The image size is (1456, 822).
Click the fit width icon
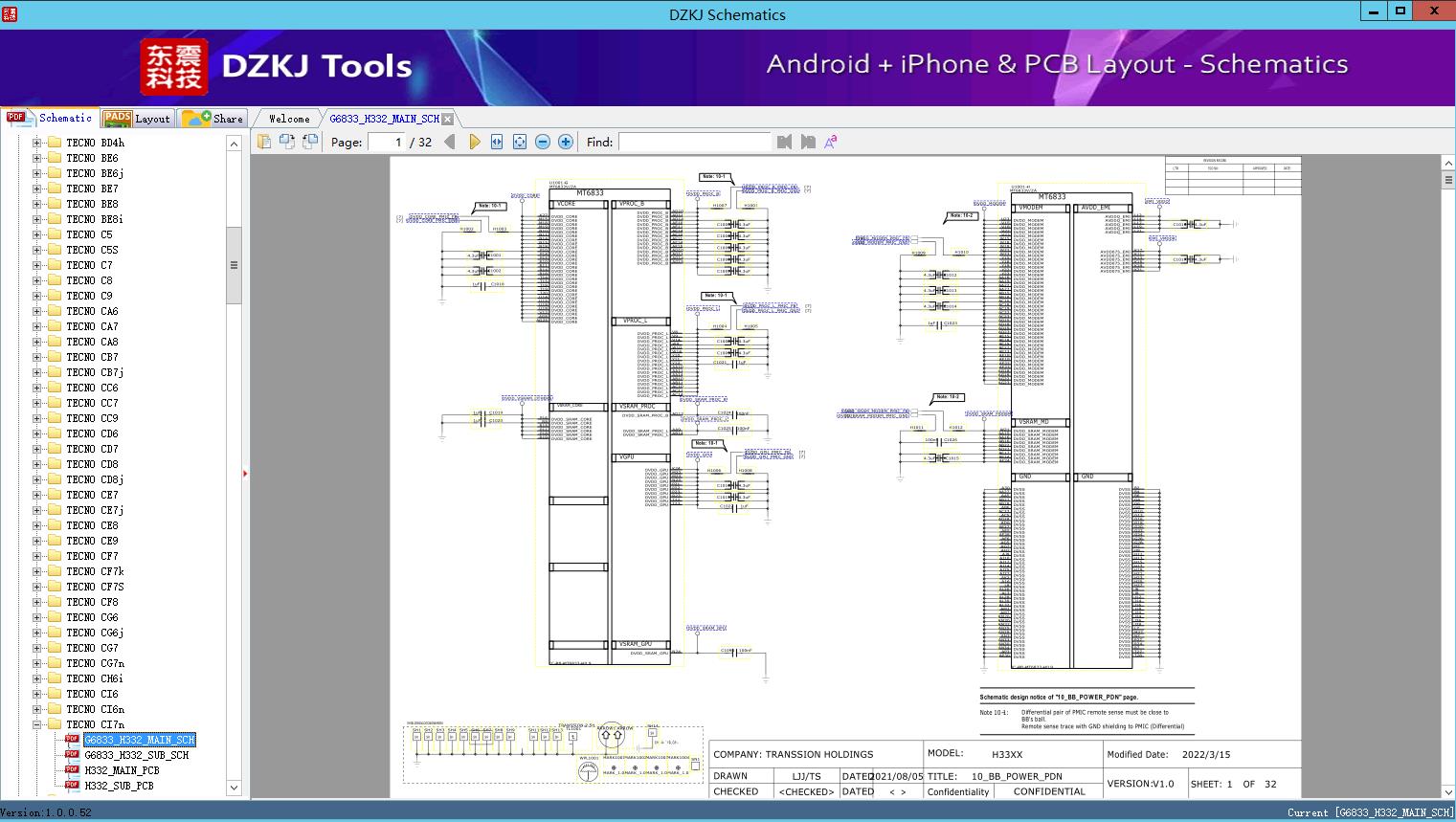tap(497, 142)
